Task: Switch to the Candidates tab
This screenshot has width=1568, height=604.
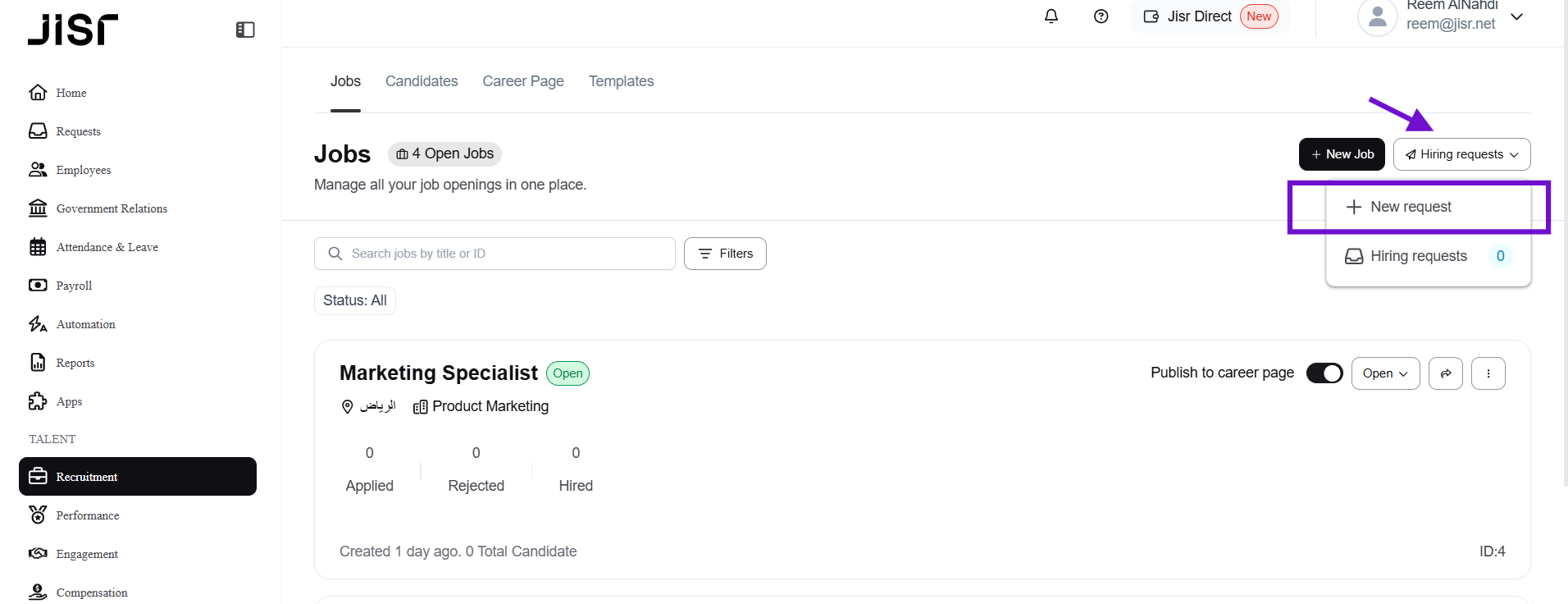Action: [422, 81]
